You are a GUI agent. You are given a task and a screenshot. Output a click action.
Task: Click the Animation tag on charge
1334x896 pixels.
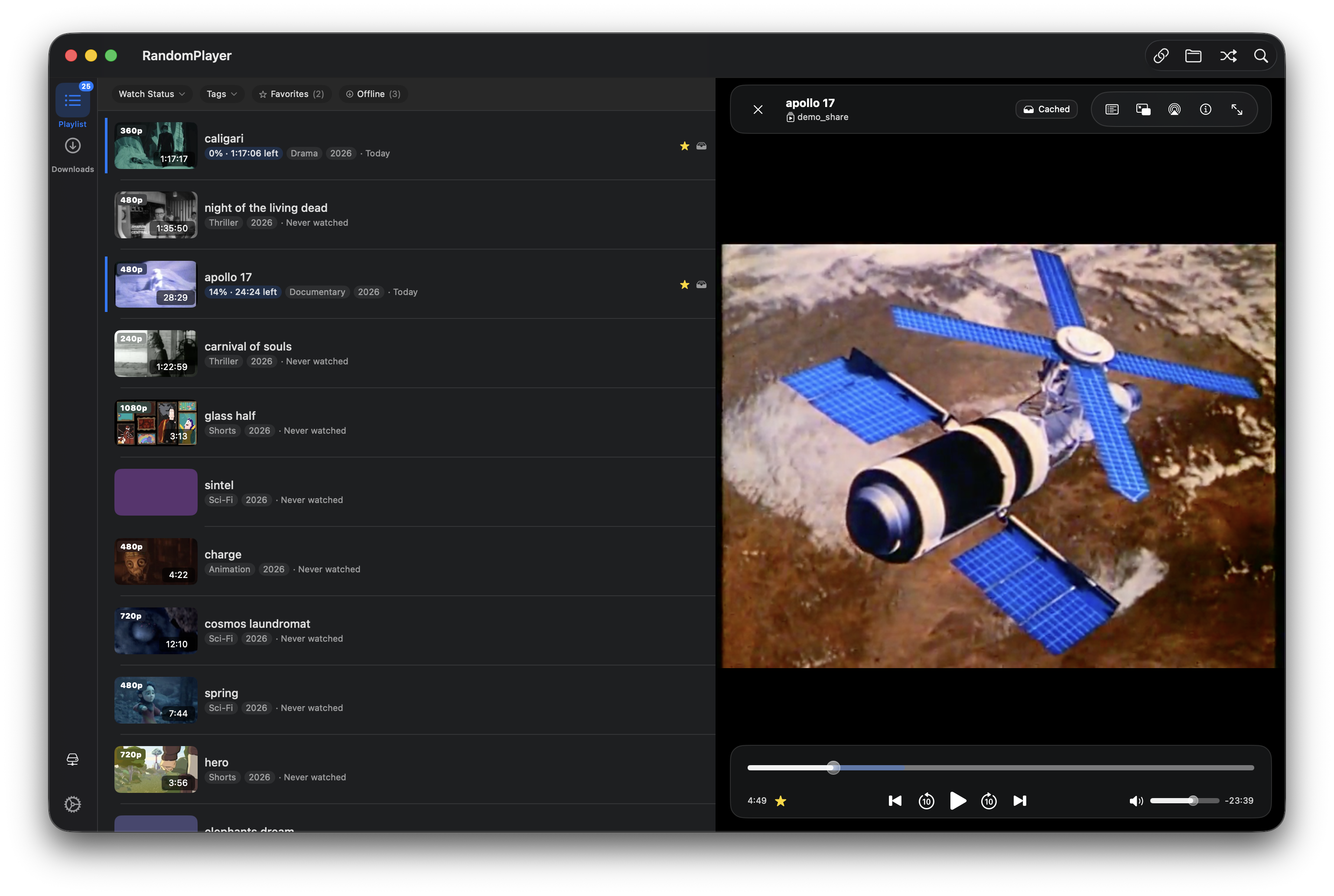point(229,569)
